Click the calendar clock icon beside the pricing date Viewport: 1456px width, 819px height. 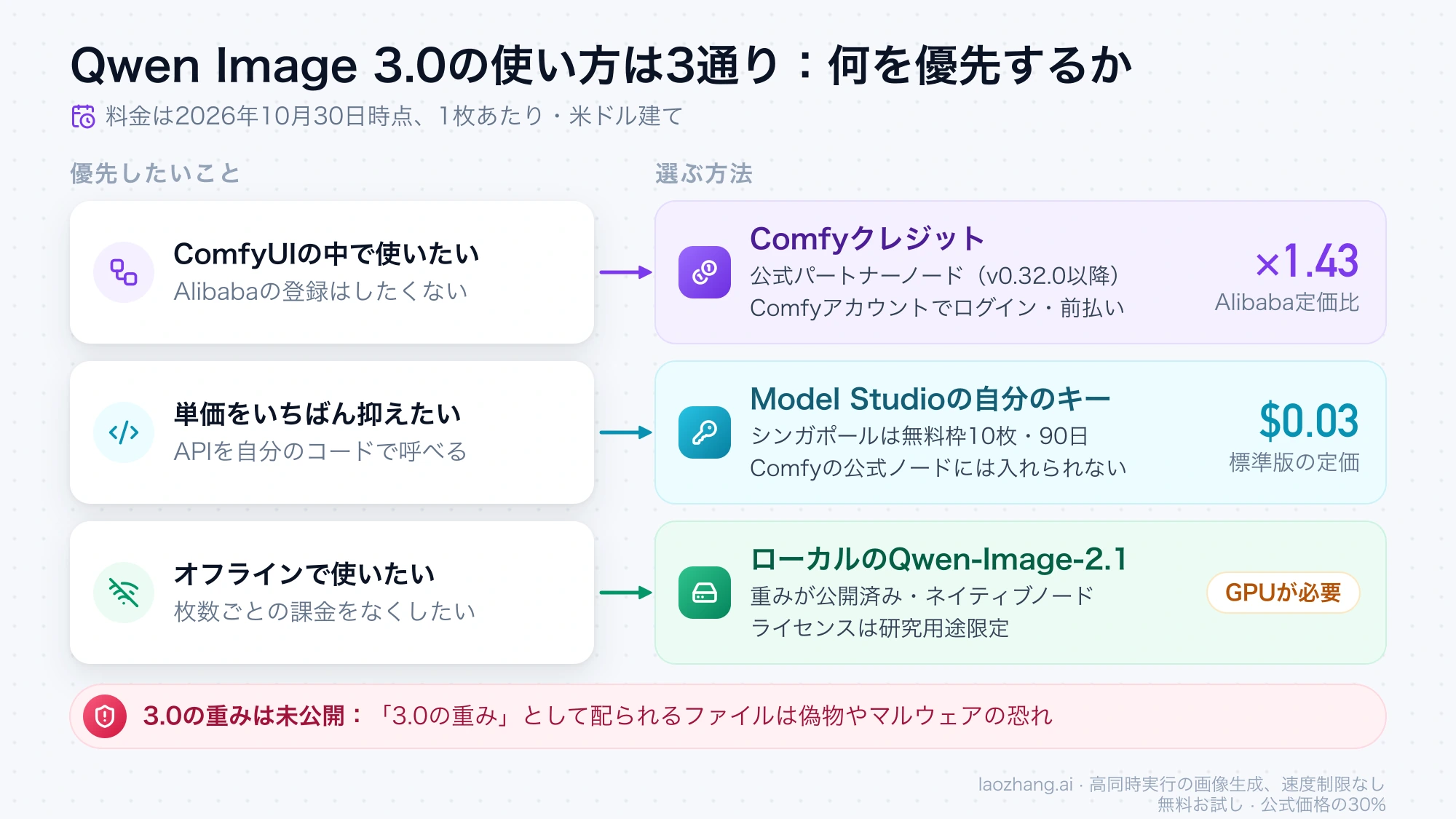click(x=83, y=116)
